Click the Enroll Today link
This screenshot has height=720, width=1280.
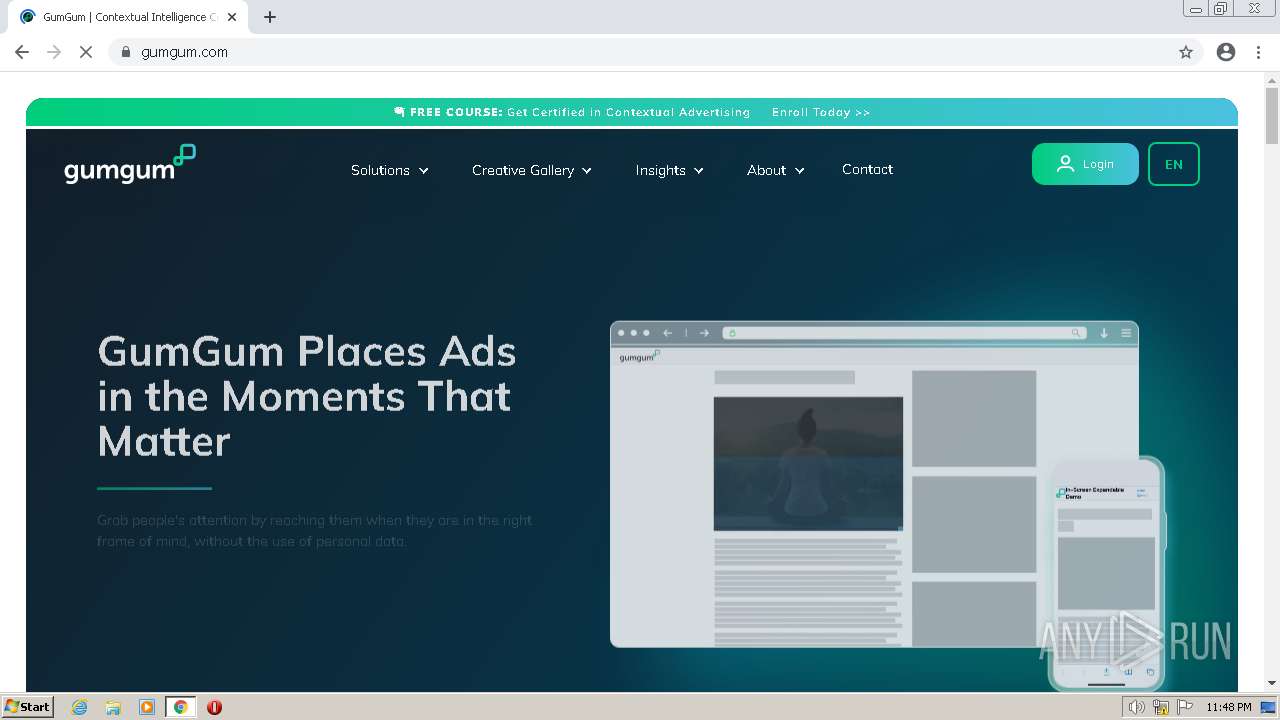(x=821, y=112)
